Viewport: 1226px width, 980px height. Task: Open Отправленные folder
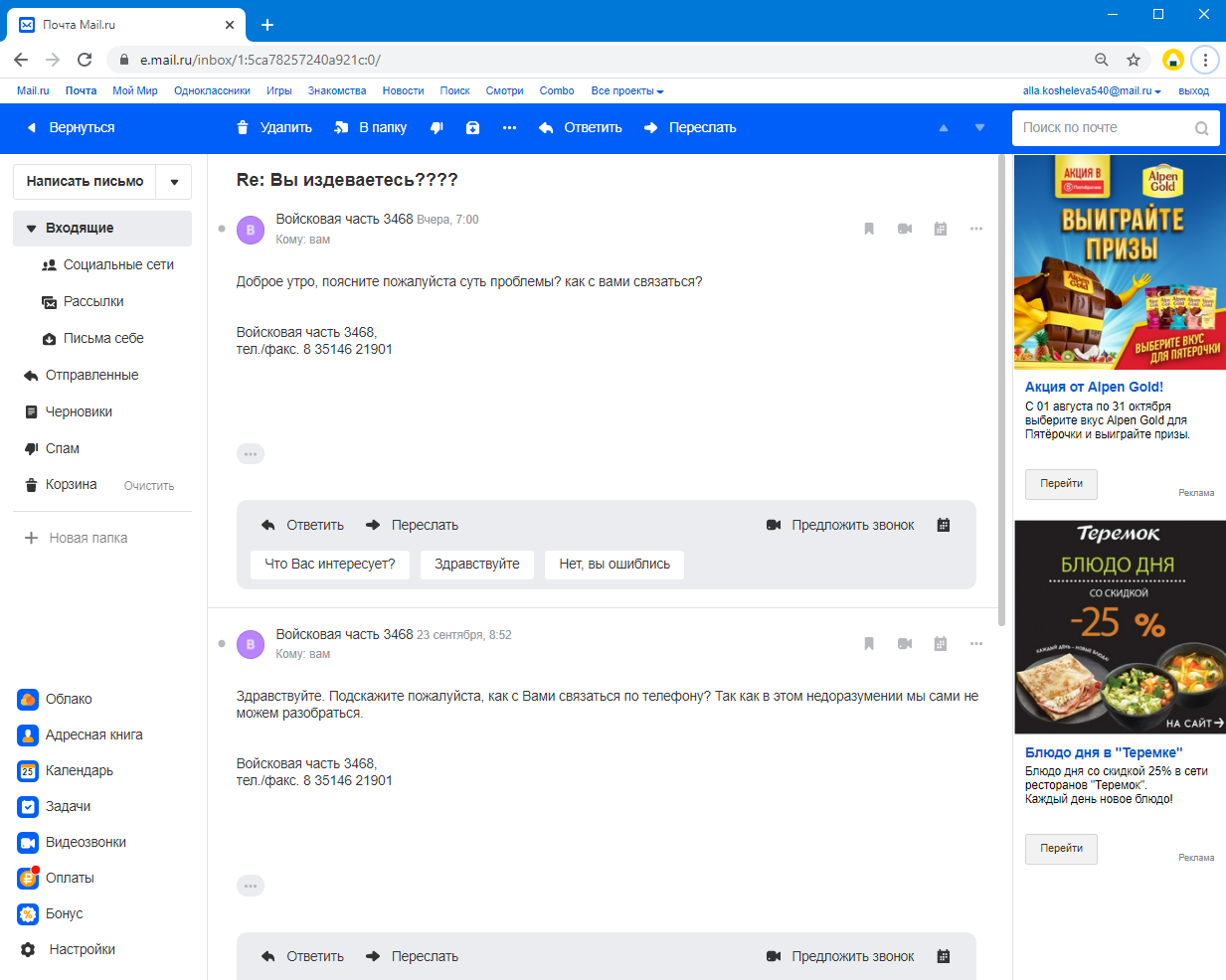[x=81, y=376]
